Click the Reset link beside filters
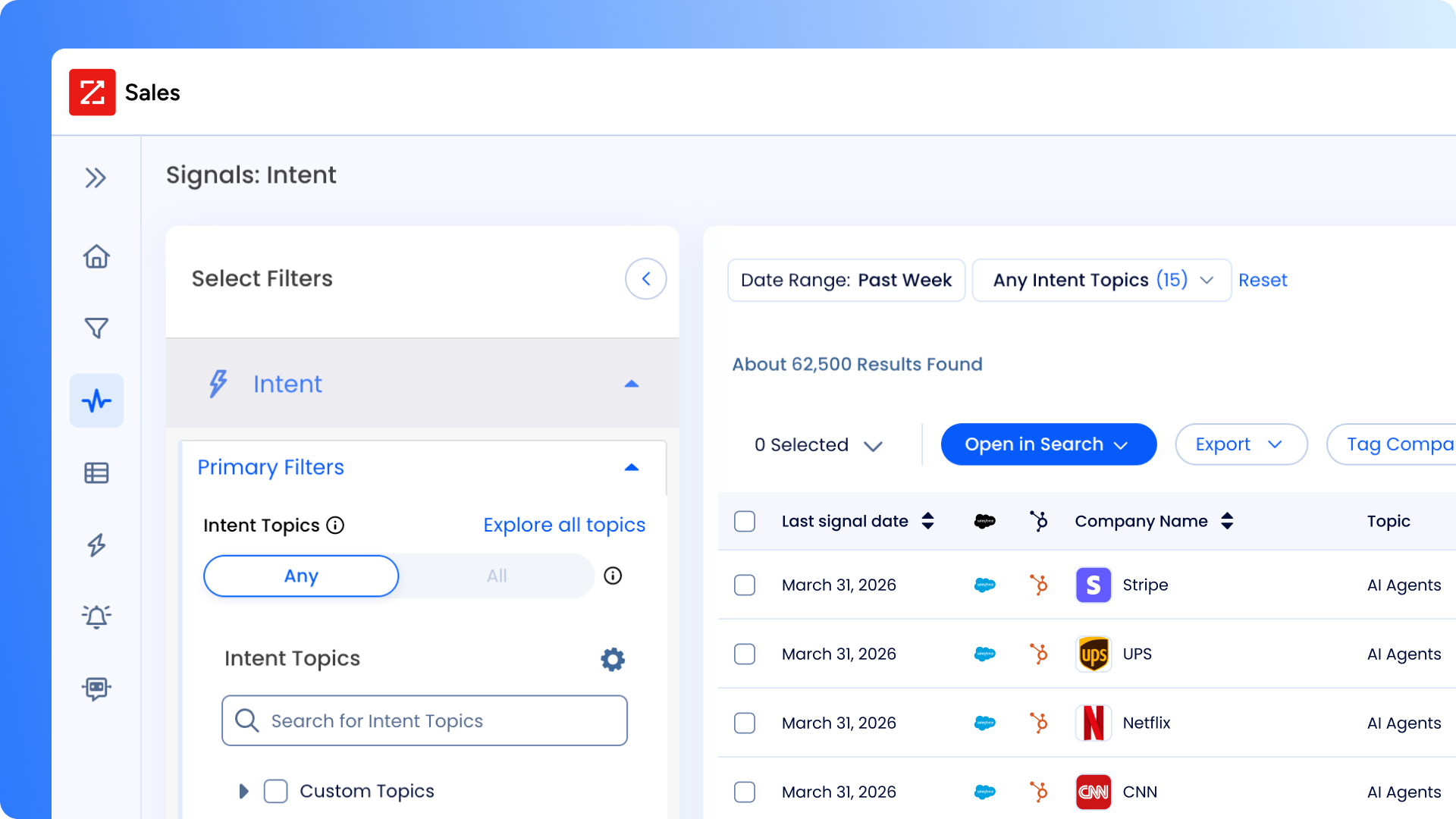 click(1263, 280)
